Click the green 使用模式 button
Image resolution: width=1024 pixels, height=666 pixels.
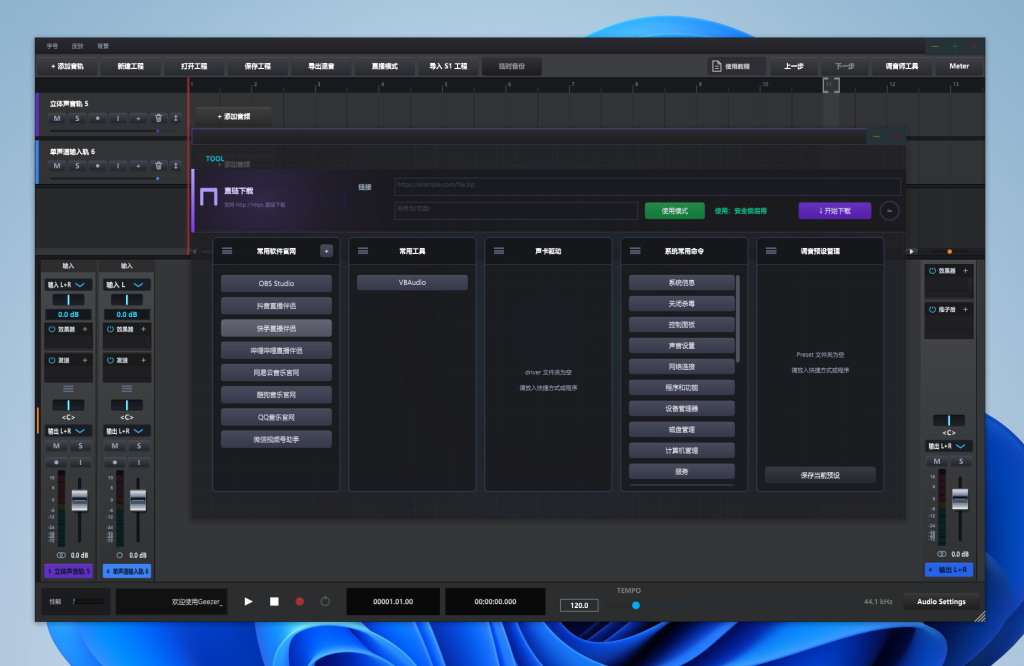click(x=675, y=211)
